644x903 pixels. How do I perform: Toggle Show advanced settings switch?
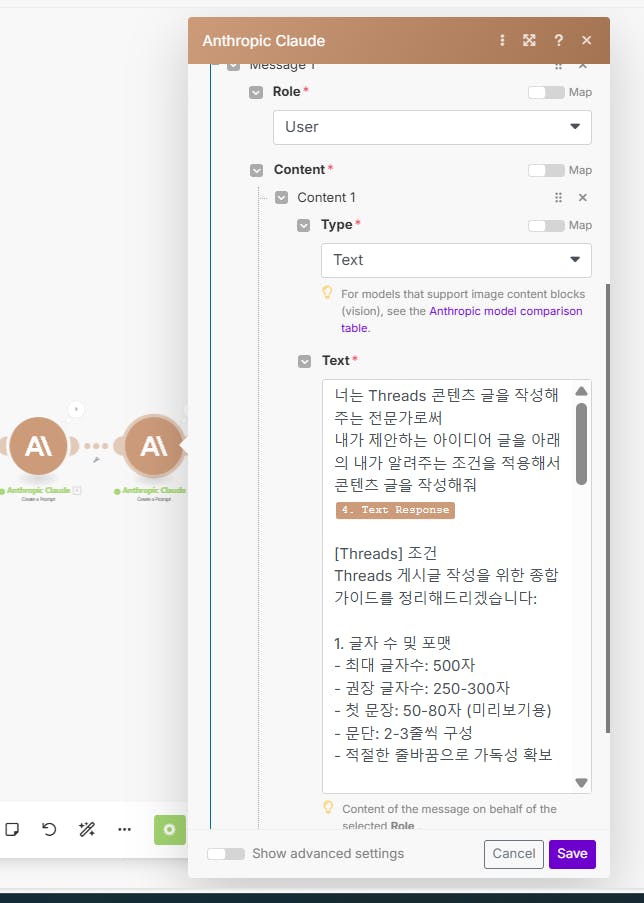[x=226, y=853]
